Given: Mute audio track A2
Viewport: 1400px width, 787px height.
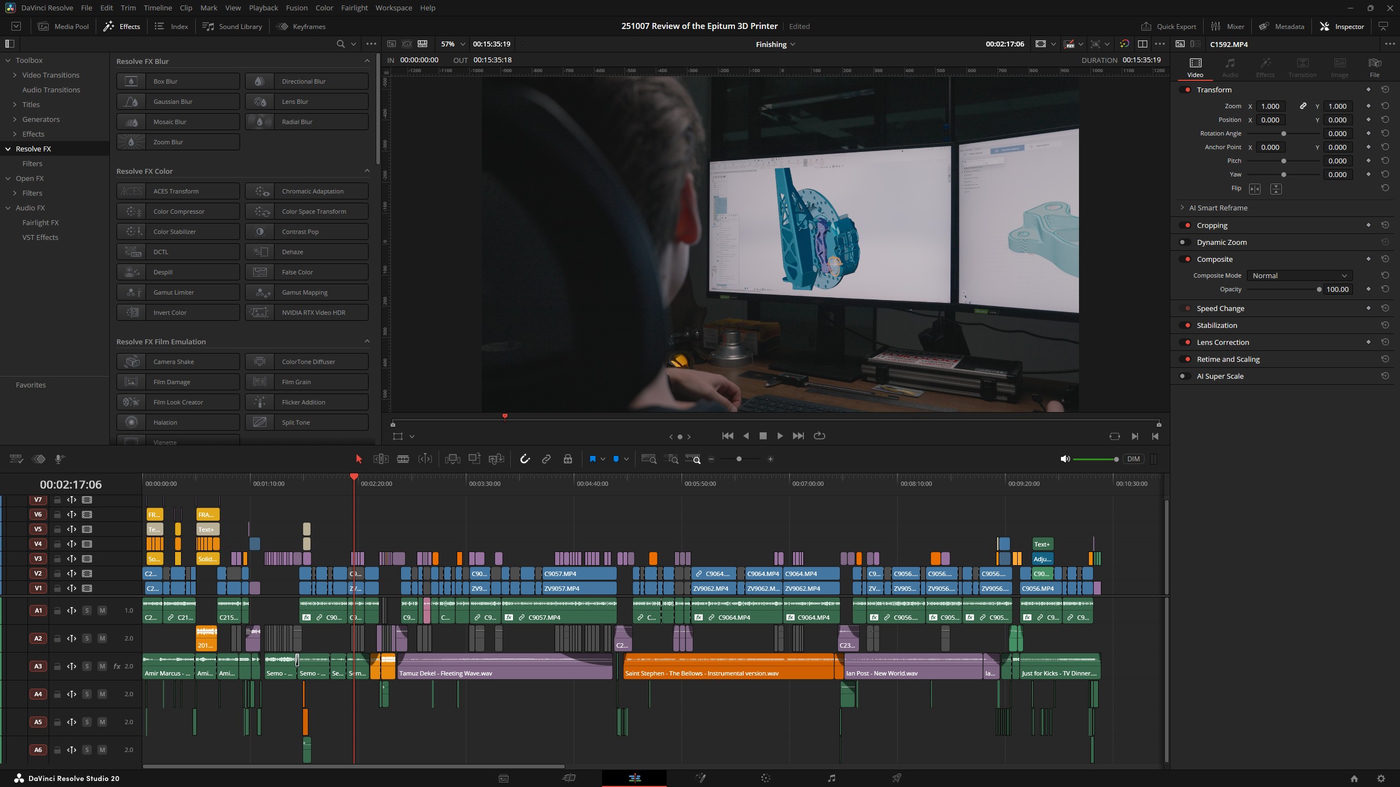Looking at the screenshot, I should coord(101,638).
